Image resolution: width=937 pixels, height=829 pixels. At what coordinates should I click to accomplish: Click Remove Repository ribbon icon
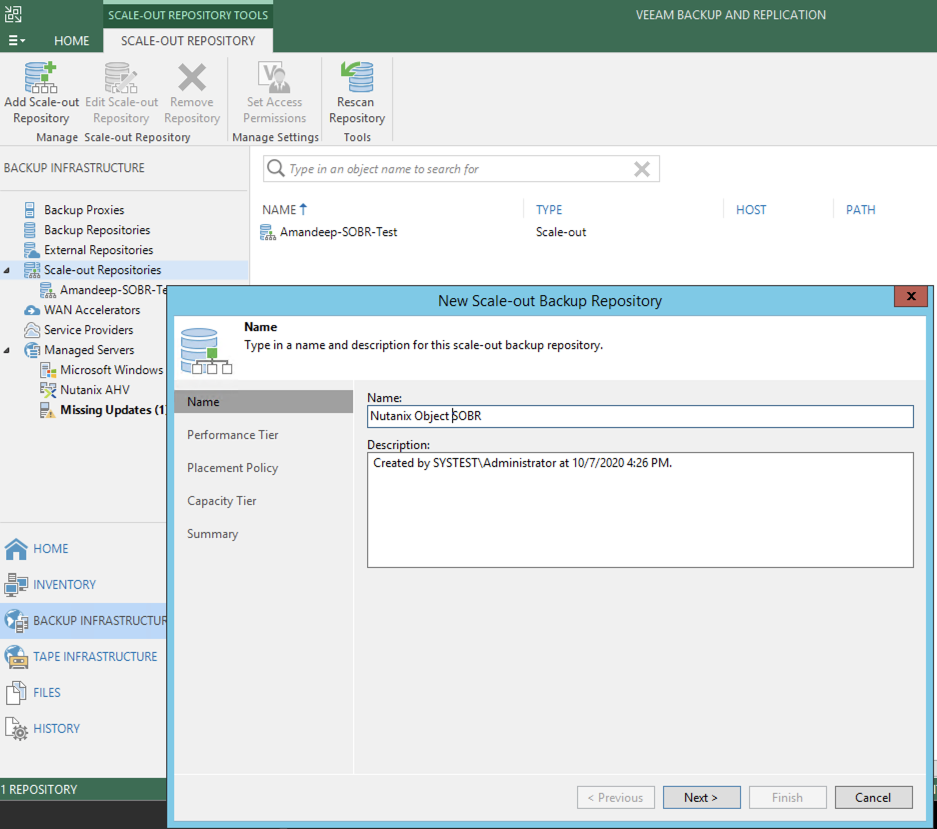click(x=192, y=78)
